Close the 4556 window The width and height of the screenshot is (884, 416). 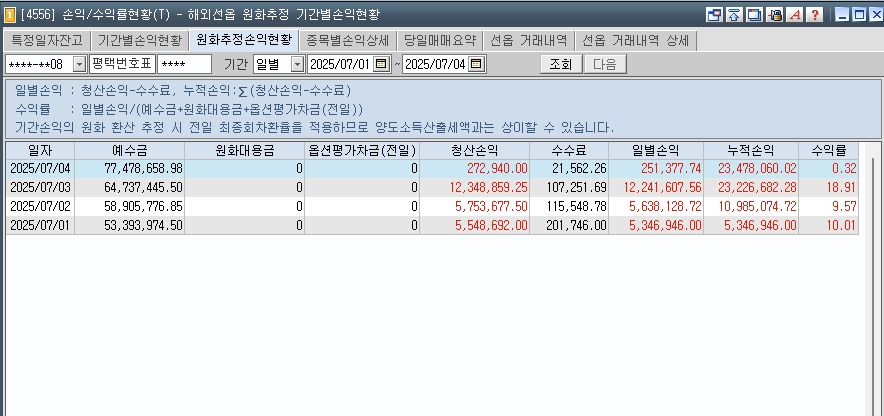(876, 15)
